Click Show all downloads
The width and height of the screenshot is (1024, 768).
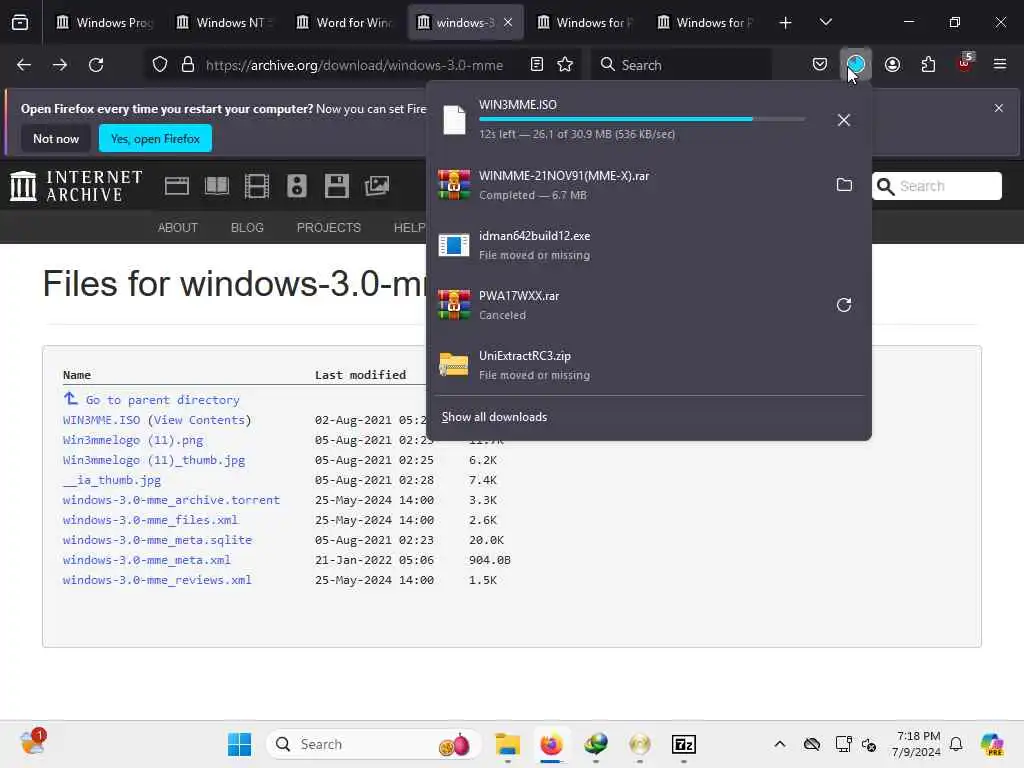coord(494,417)
